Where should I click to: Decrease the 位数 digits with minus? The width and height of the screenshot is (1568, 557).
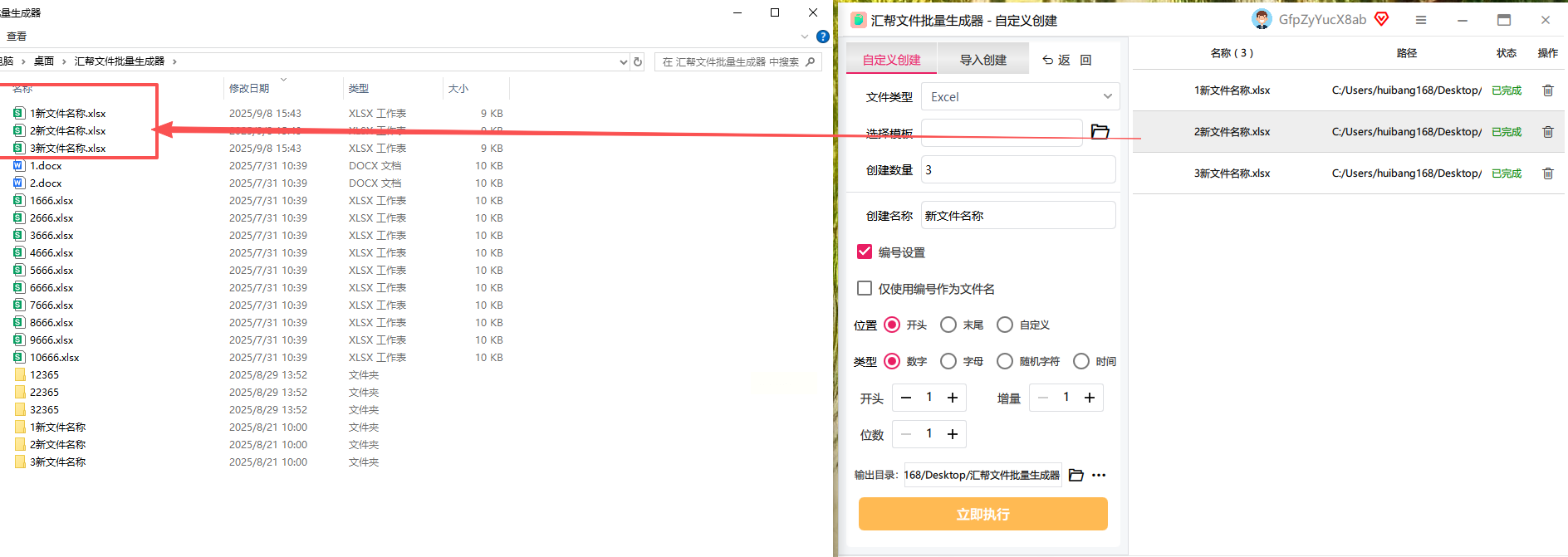point(906,434)
